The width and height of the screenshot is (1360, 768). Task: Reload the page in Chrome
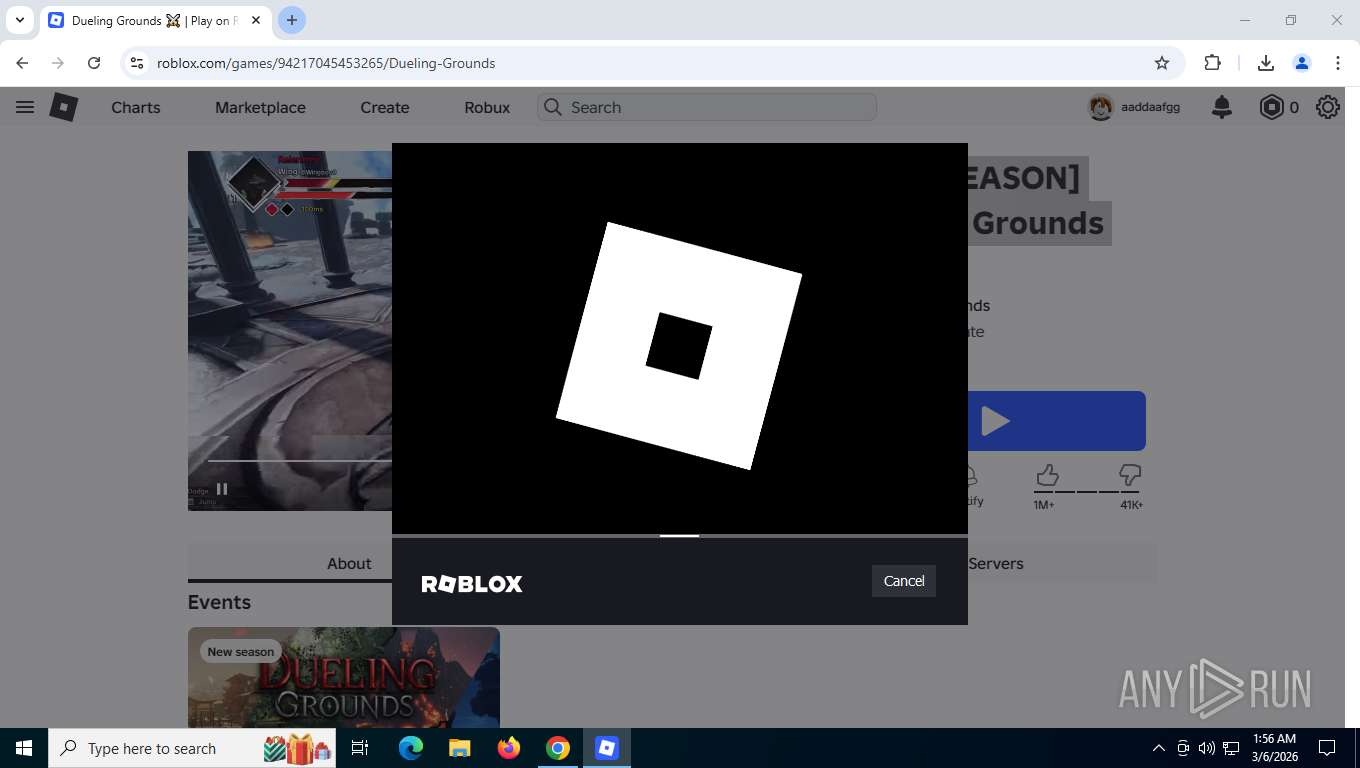point(94,63)
